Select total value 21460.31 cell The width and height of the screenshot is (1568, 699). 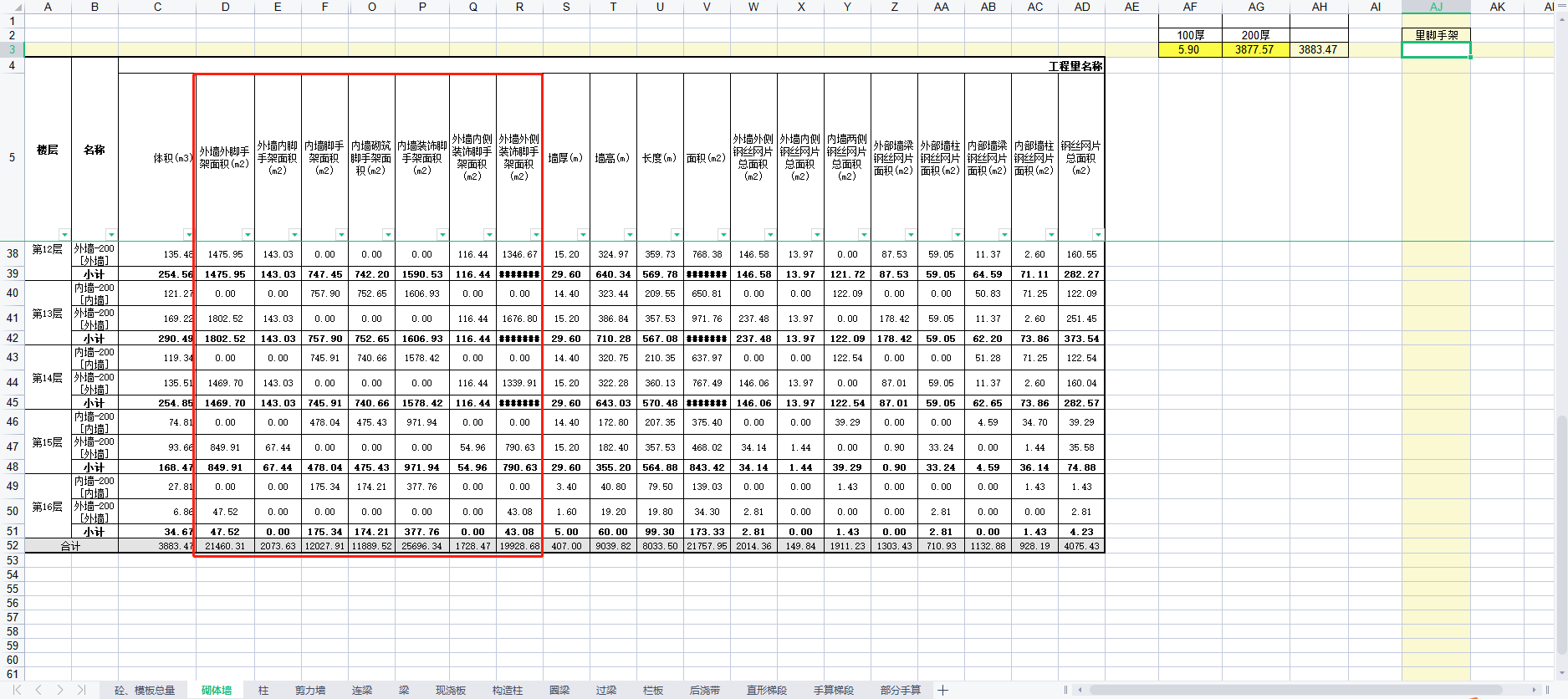tap(226, 546)
